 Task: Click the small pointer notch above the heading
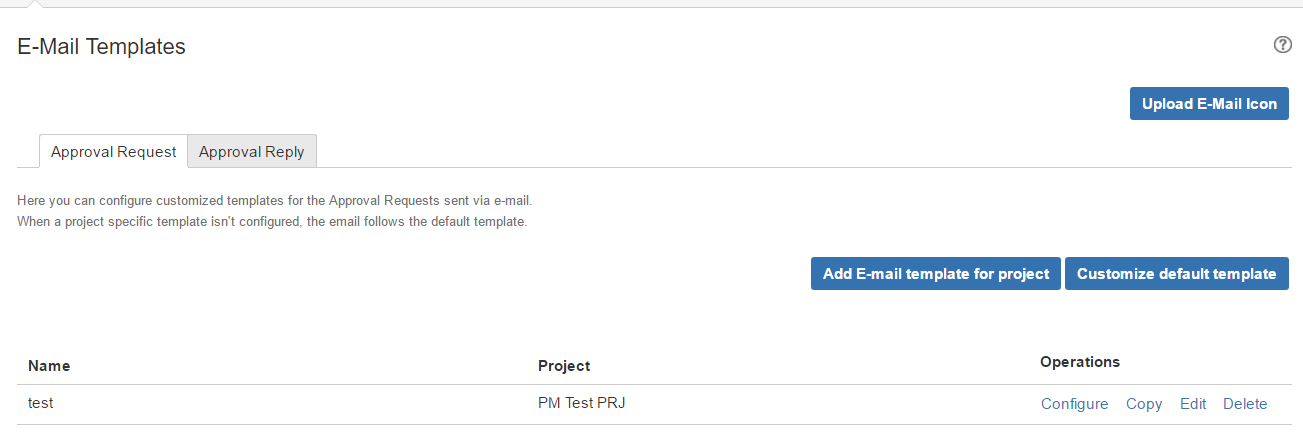pyautogui.click(x=35, y=4)
